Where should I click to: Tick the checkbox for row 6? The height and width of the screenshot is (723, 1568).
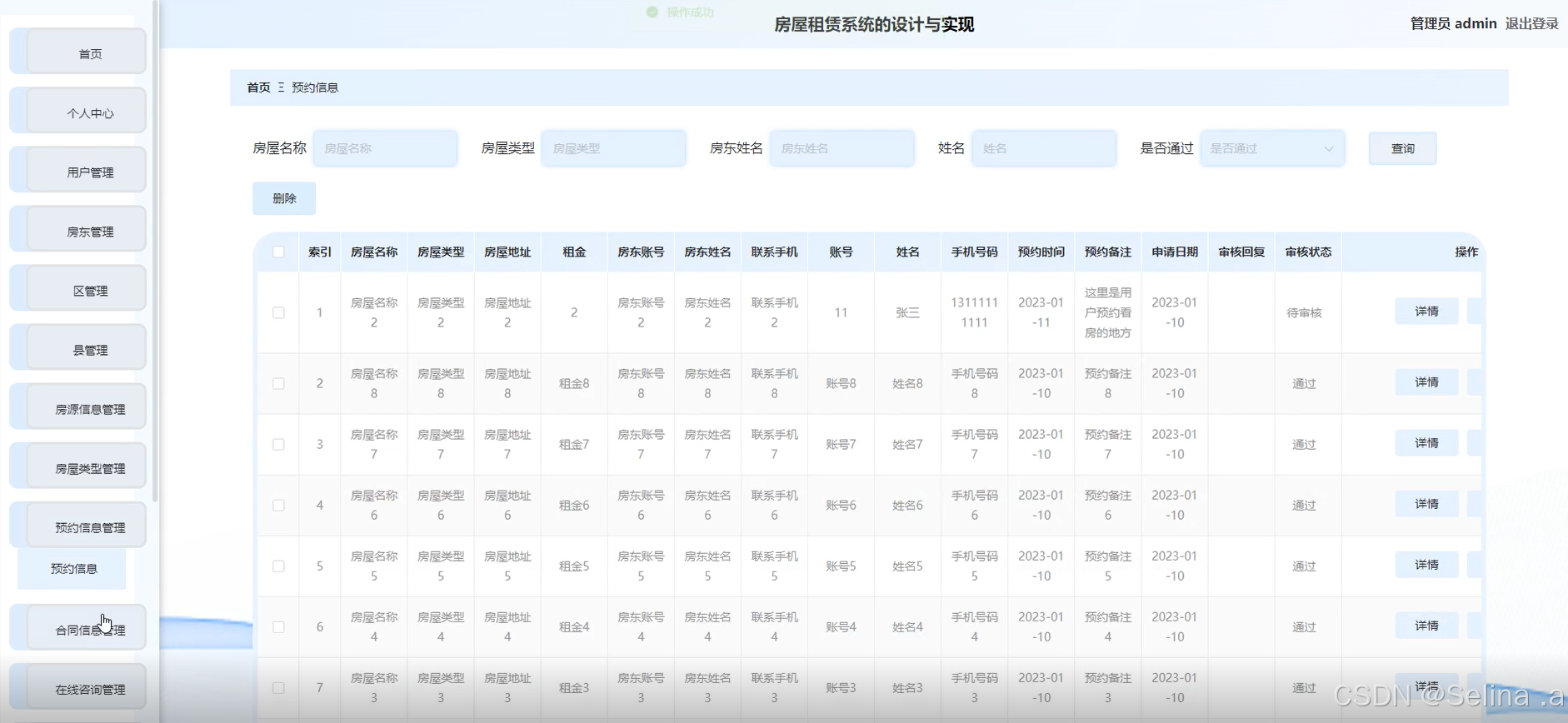pyautogui.click(x=278, y=626)
